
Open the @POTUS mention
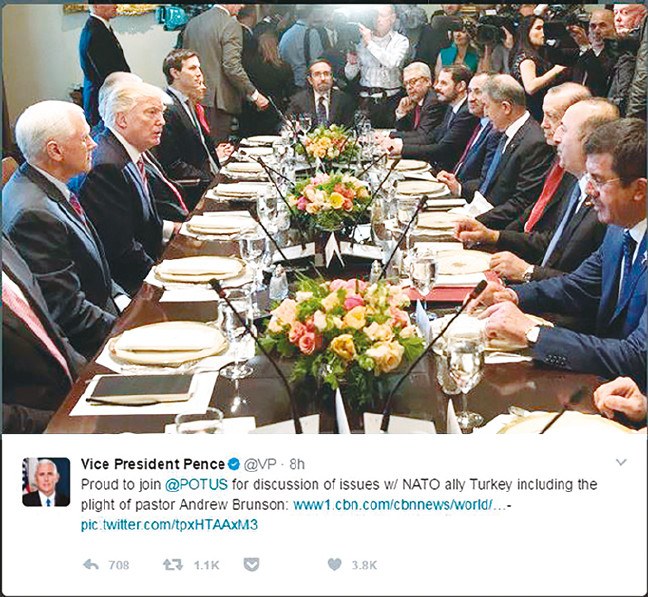tap(196, 484)
